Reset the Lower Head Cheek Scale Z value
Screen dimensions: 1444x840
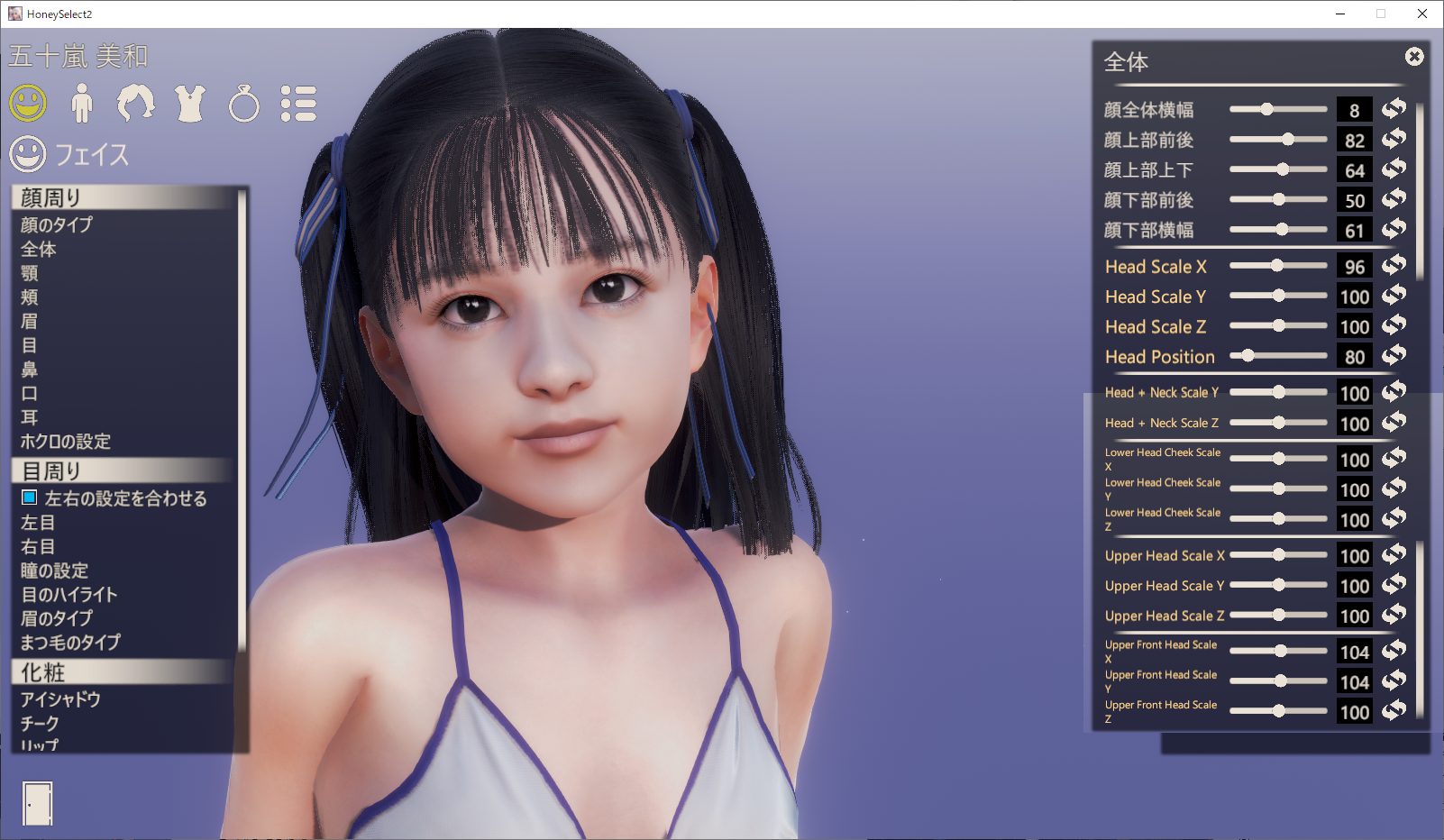tap(1394, 519)
